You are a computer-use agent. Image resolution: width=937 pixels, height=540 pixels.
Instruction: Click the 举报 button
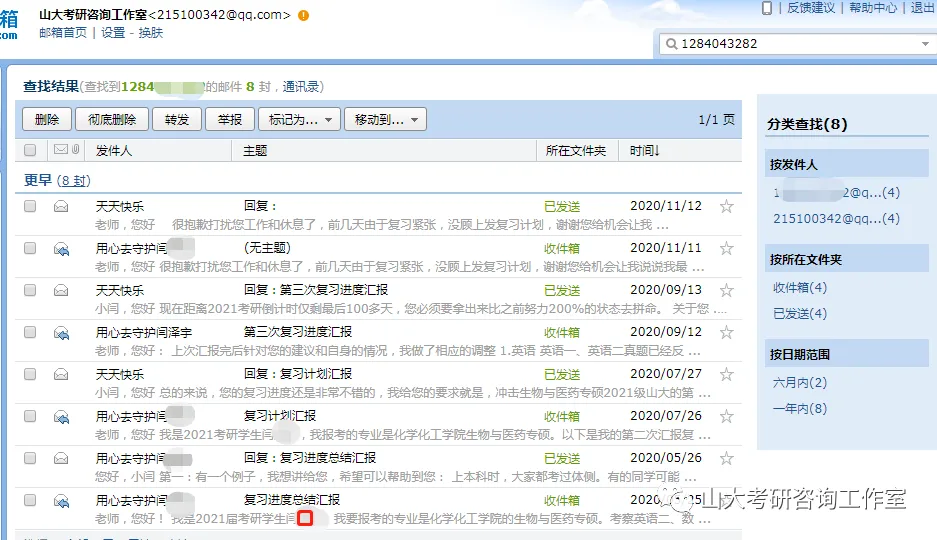pyautogui.click(x=230, y=119)
